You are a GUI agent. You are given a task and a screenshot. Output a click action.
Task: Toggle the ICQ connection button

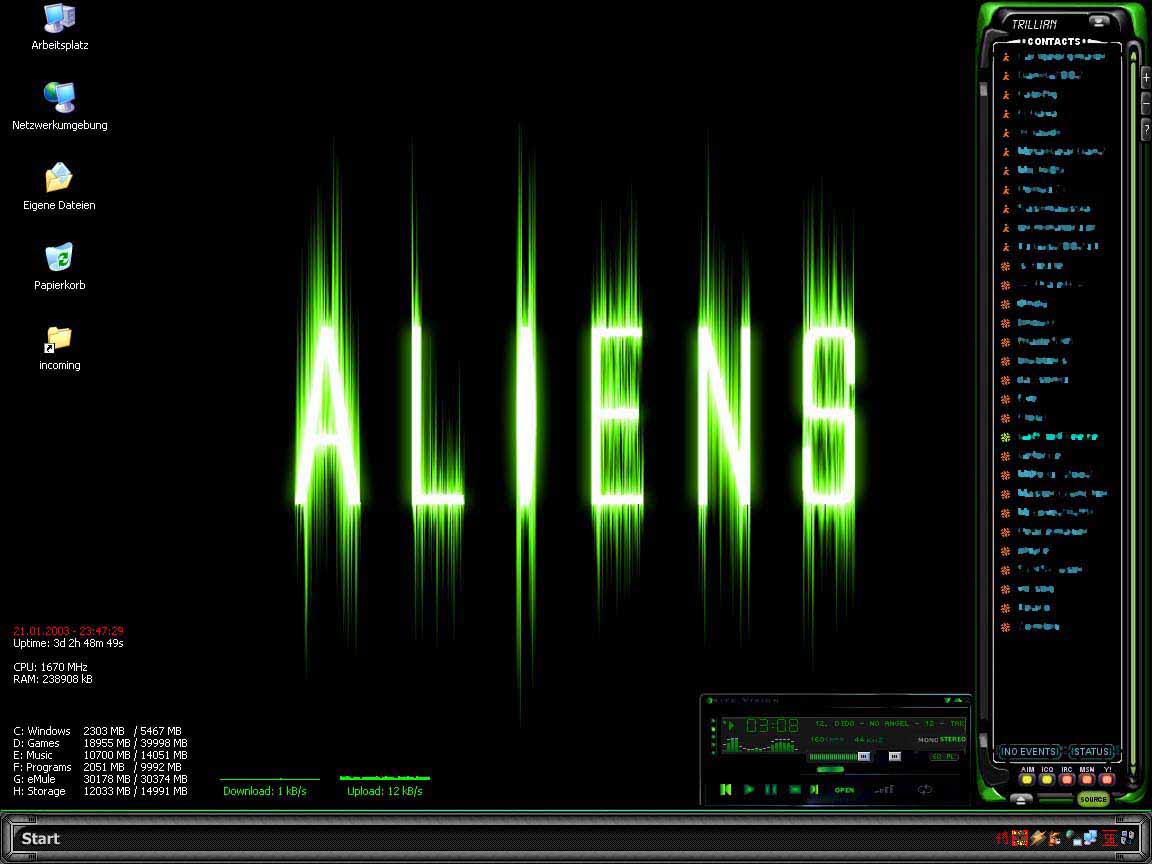click(1047, 780)
